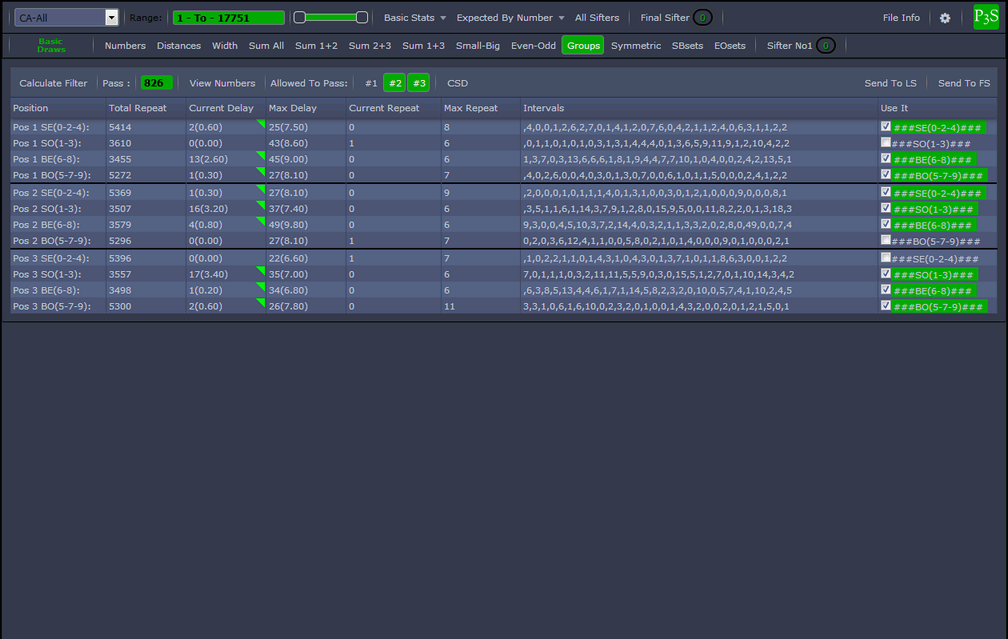Open the Symmetric tab
The width and height of the screenshot is (1008, 639).
(636, 46)
